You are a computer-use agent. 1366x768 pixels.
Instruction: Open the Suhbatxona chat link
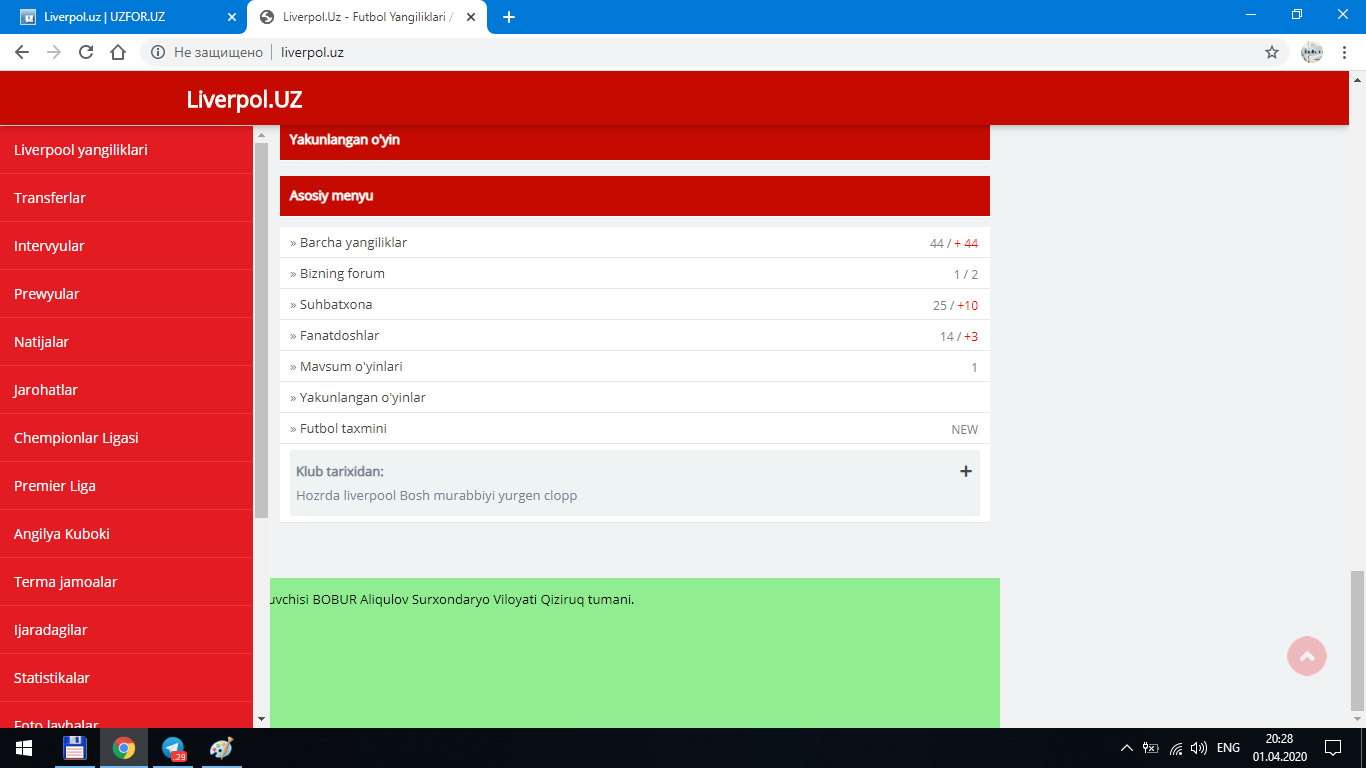pyautogui.click(x=335, y=305)
